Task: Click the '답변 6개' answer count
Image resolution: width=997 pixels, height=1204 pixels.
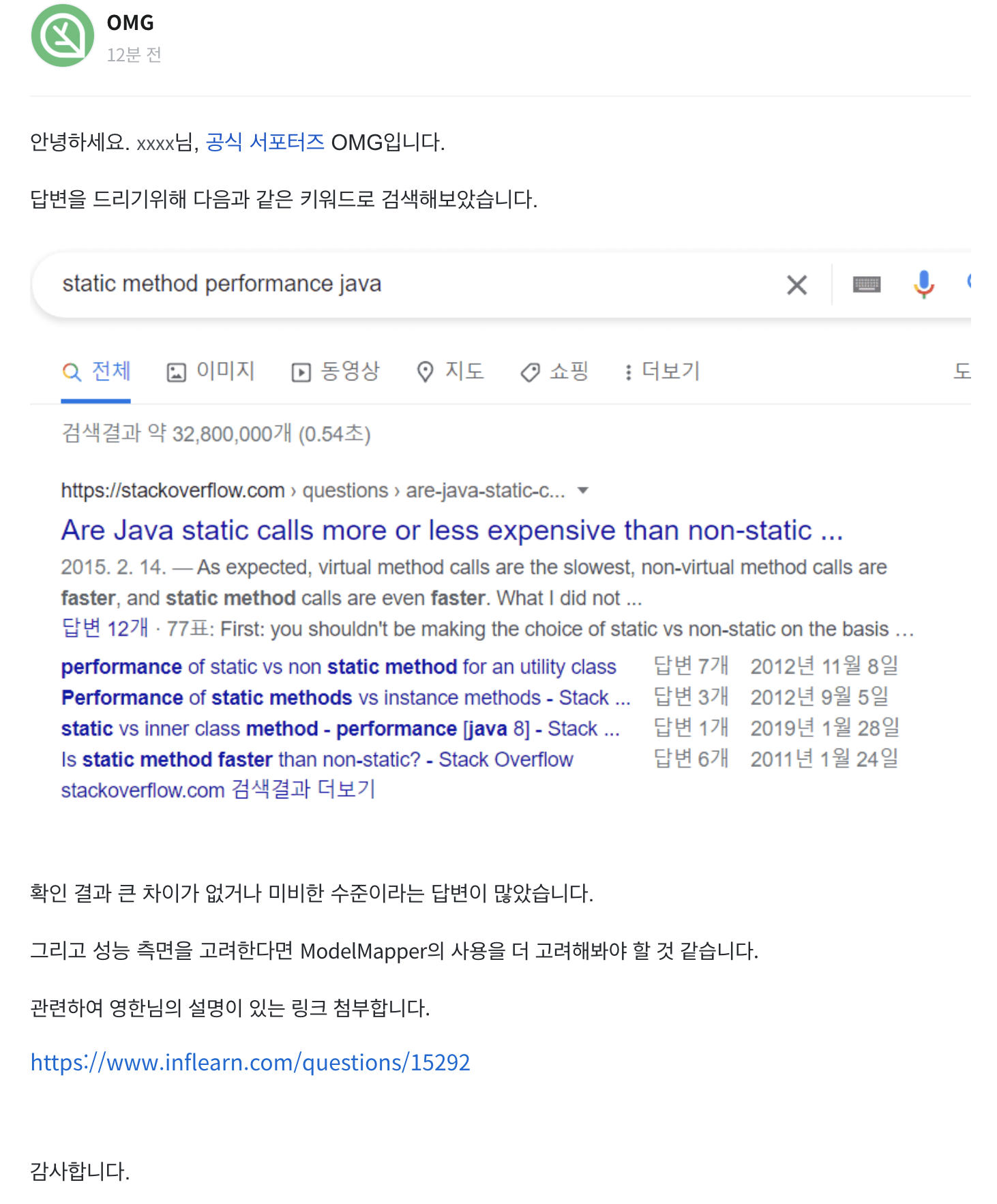Action: [691, 758]
